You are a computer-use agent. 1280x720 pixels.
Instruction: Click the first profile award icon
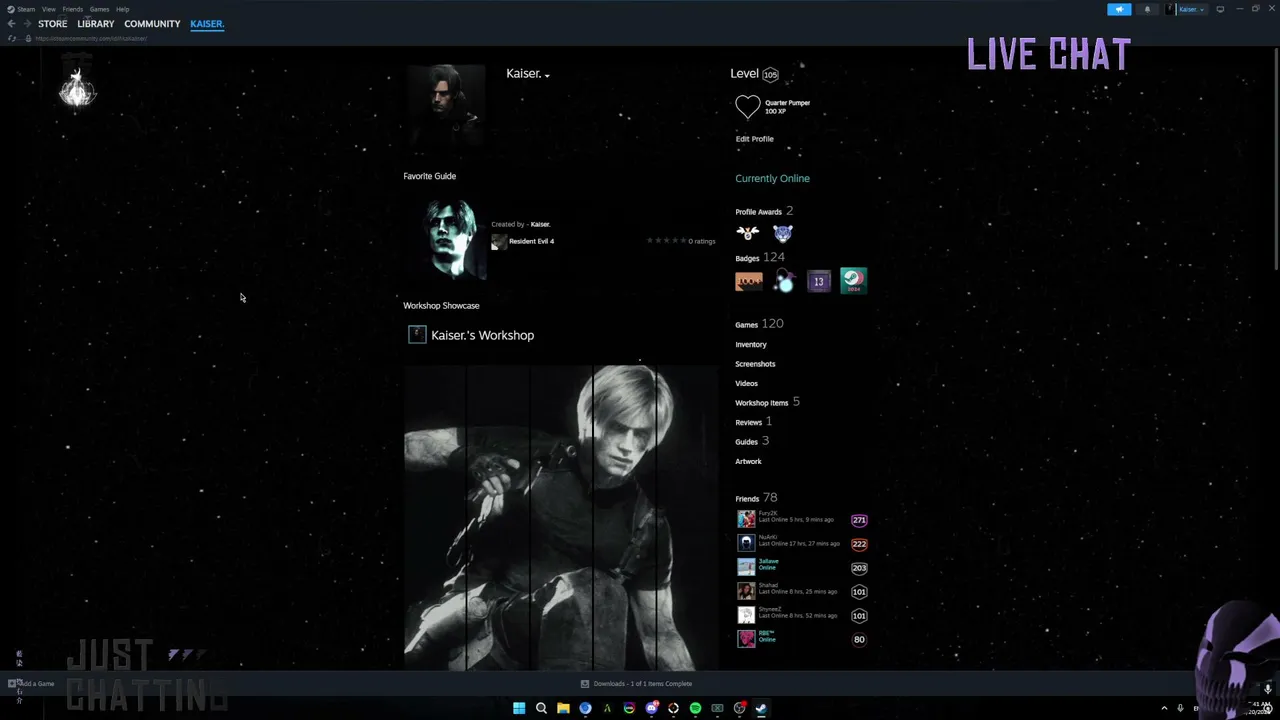748,233
